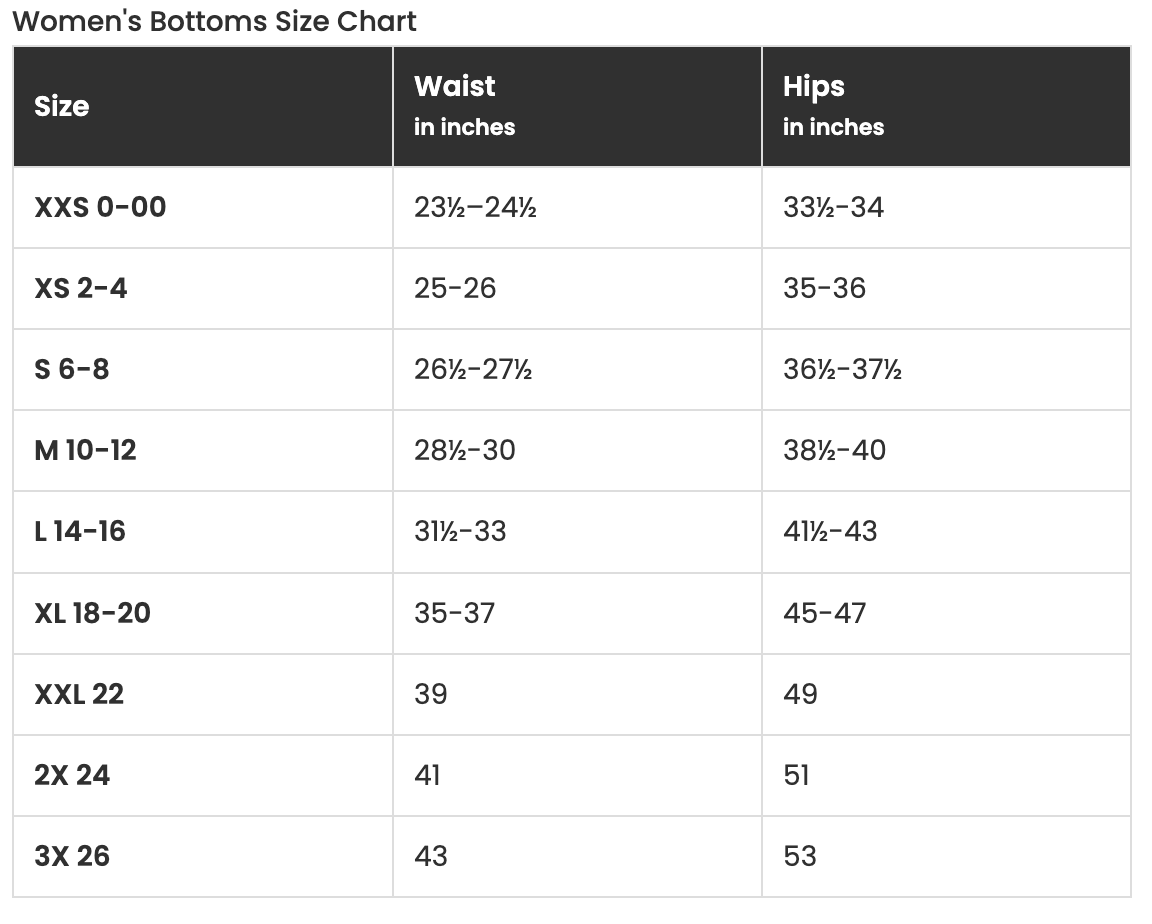1152x924 pixels.
Task: Select the XXL 22 size cell
Action: point(79,693)
